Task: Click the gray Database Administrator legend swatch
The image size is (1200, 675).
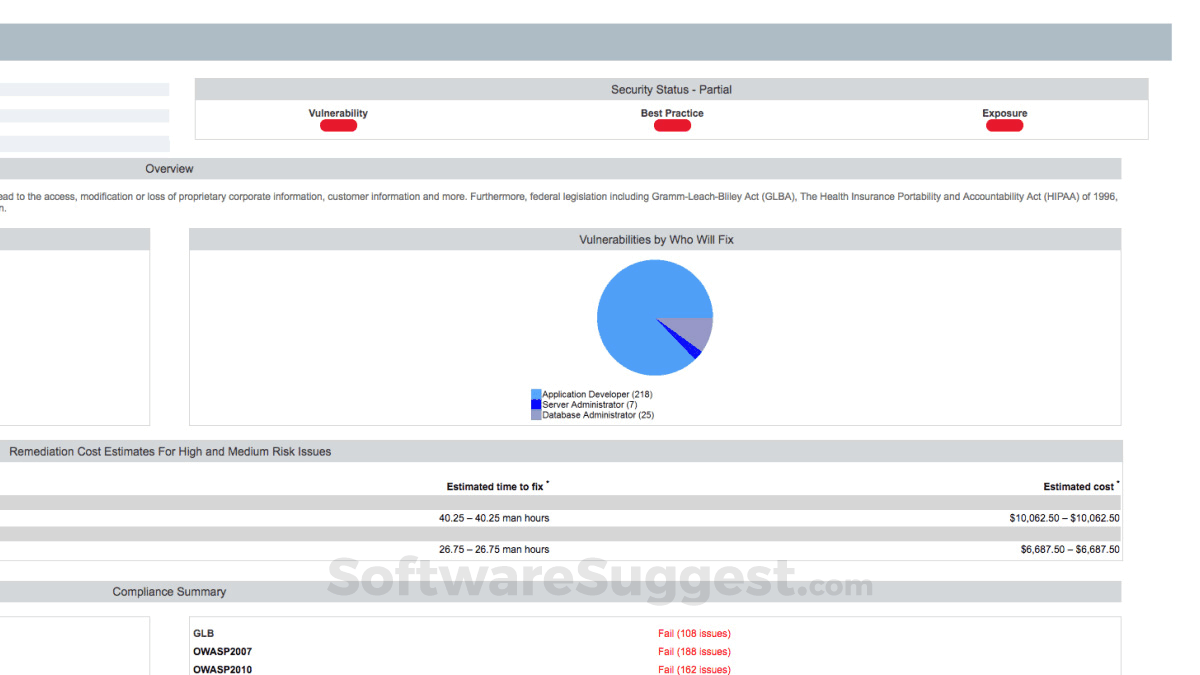Action: 534,414
